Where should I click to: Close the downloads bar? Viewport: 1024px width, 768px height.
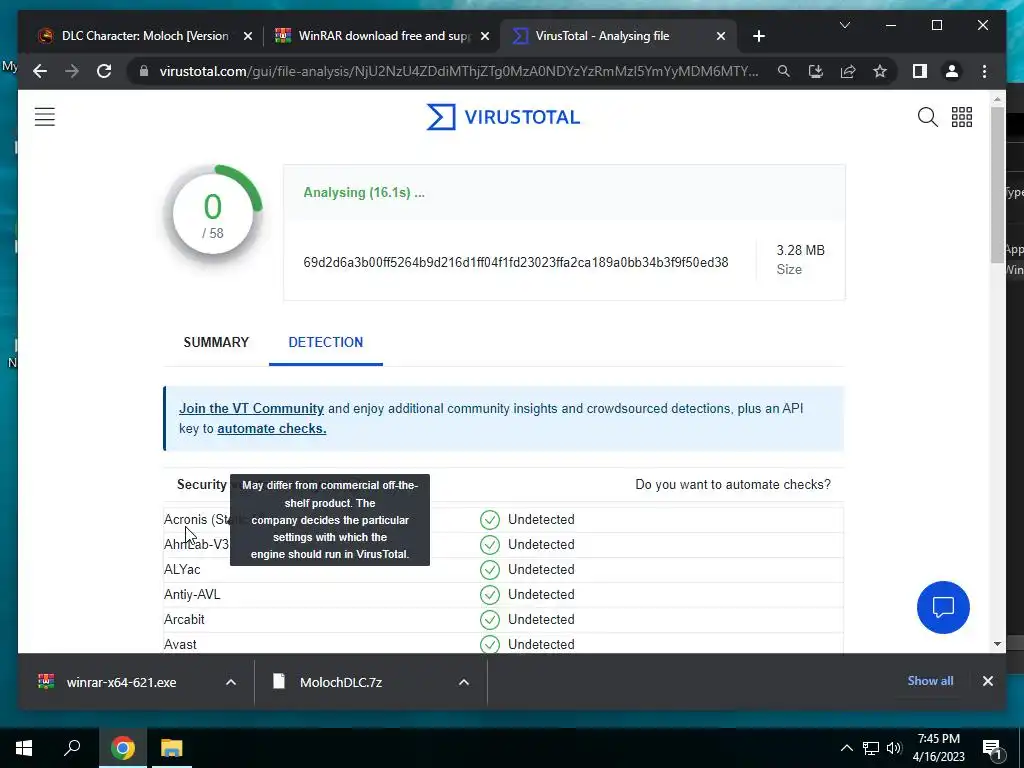987,680
